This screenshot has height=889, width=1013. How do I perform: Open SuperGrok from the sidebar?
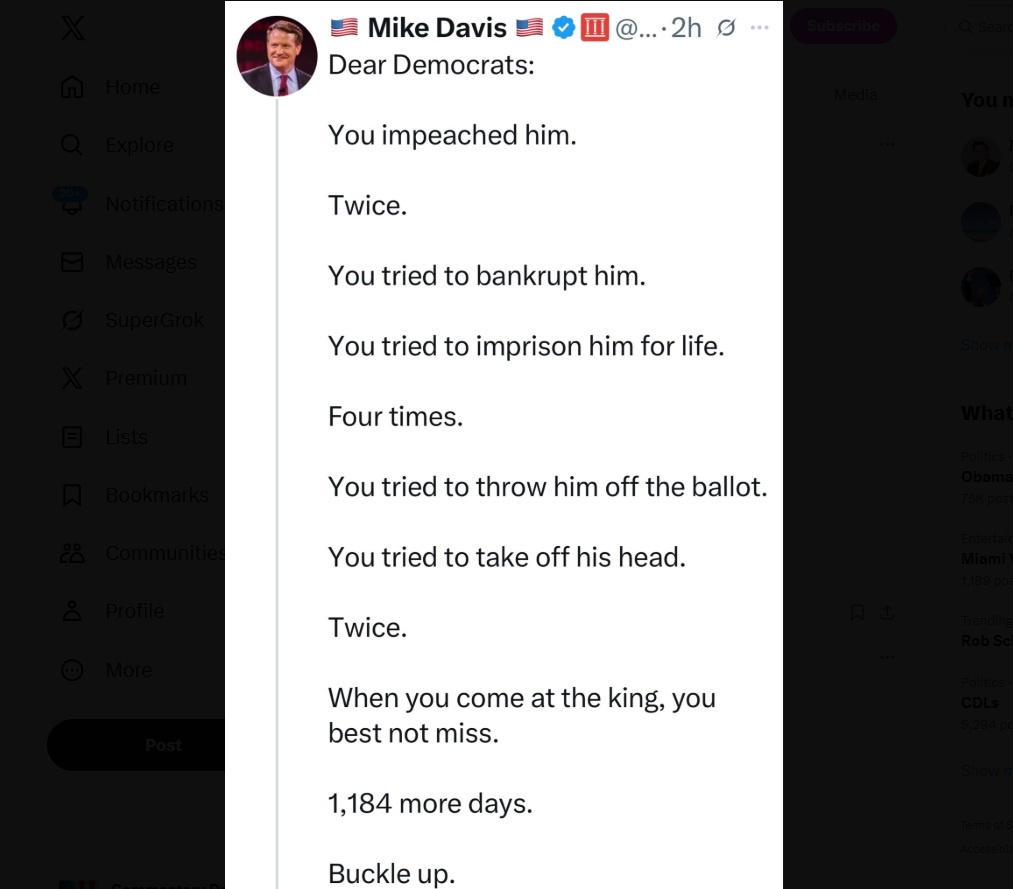pyautogui.click(x=72, y=320)
